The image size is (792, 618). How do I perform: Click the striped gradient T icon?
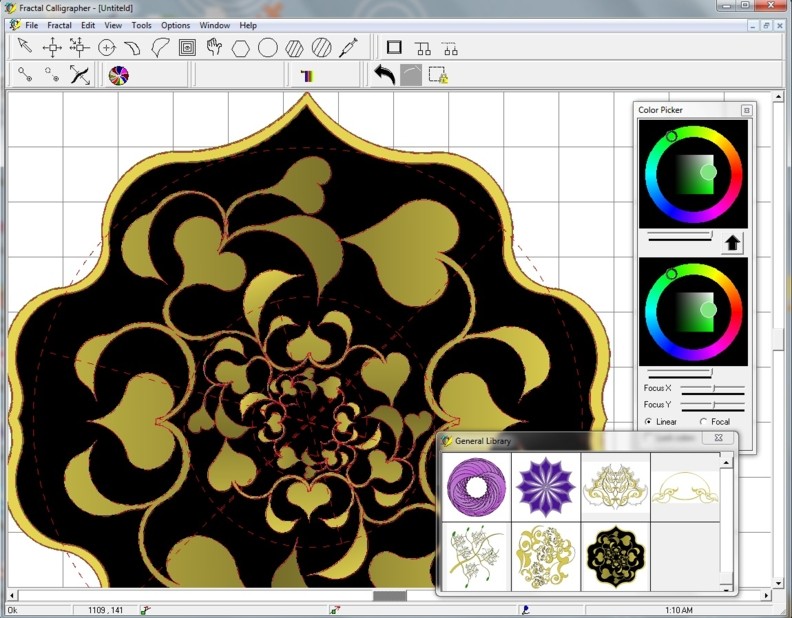(x=308, y=76)
